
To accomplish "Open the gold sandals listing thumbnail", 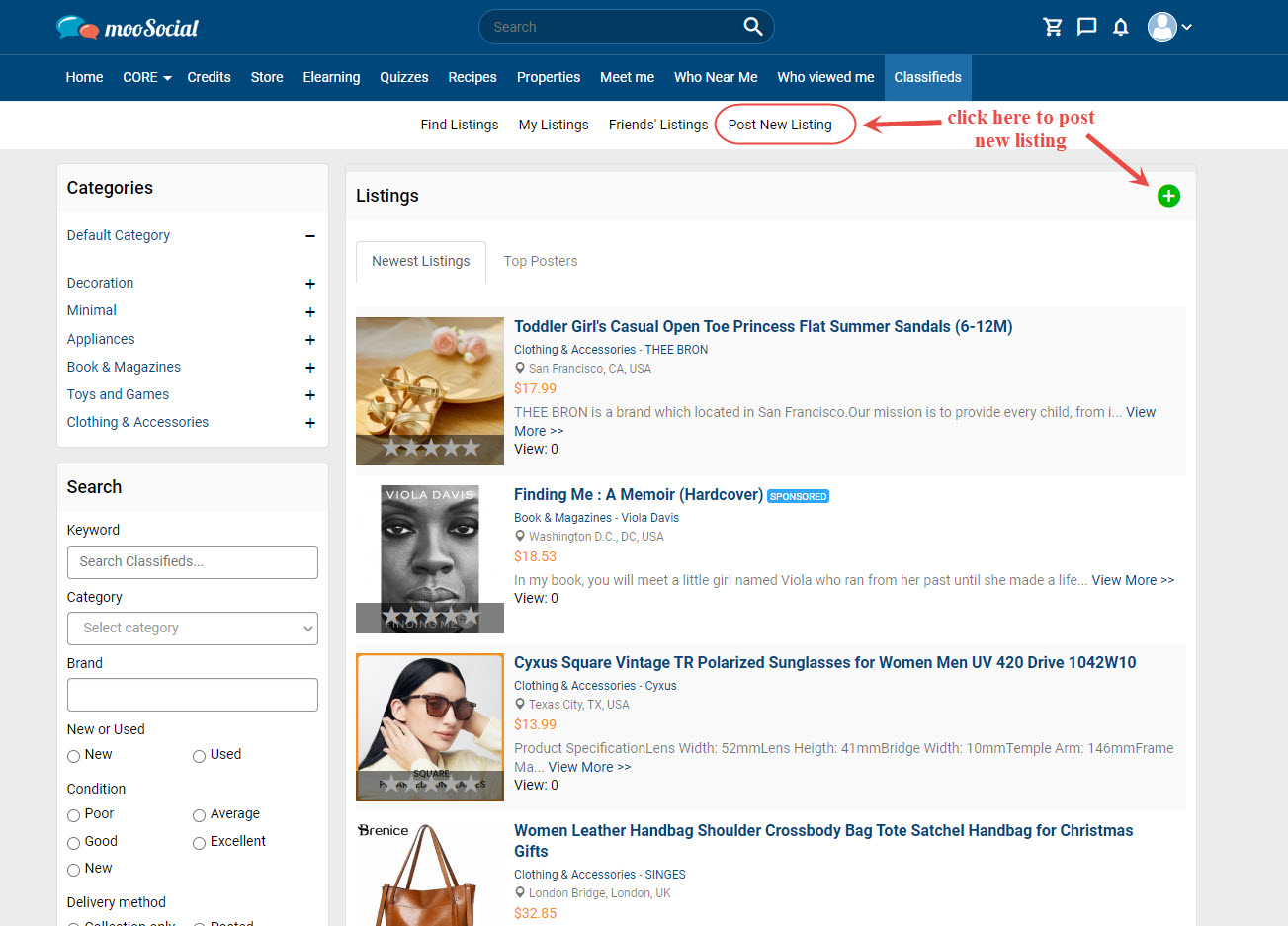I will 430,391.
